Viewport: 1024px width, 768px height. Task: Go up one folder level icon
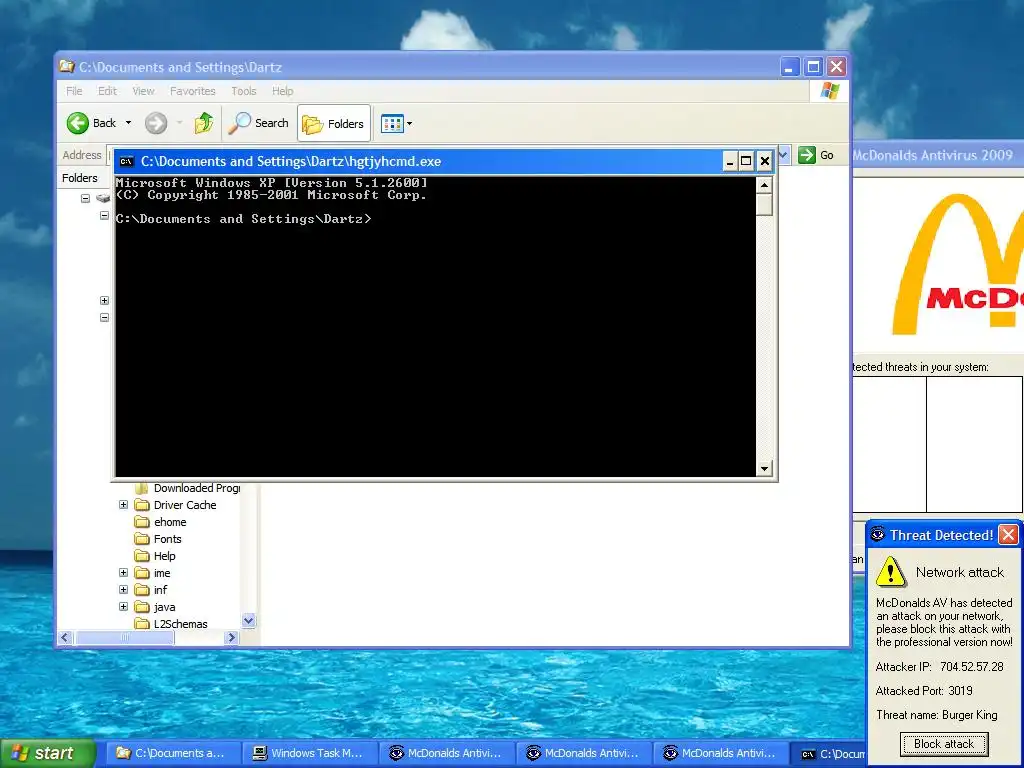tap(204, 123)
